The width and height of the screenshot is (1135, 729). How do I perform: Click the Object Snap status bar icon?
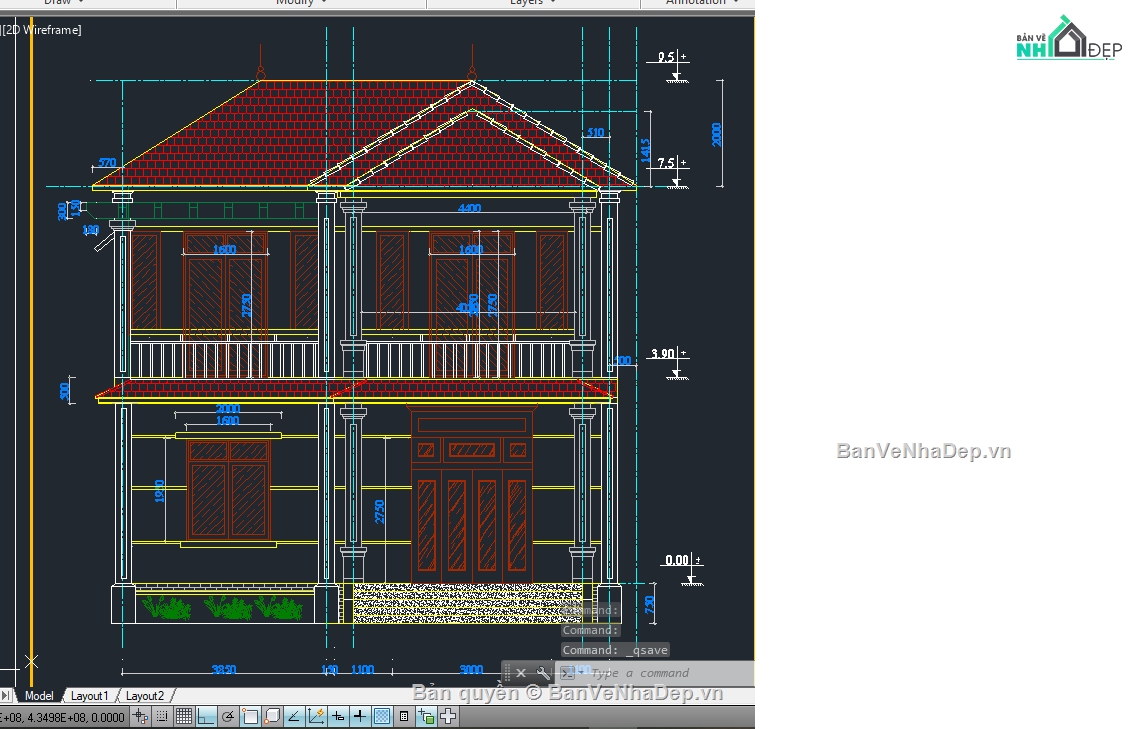coord(250,716)
